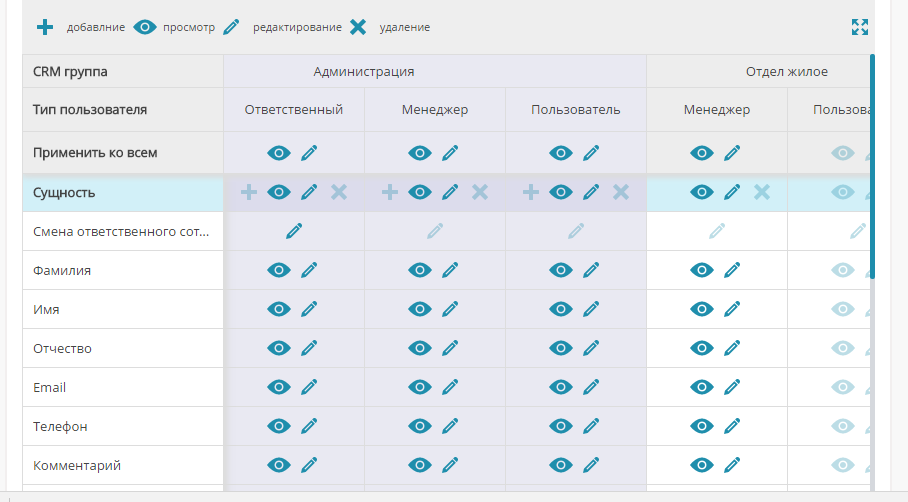Toggle view eye for Администрация Менеджер in Email row

420,387
